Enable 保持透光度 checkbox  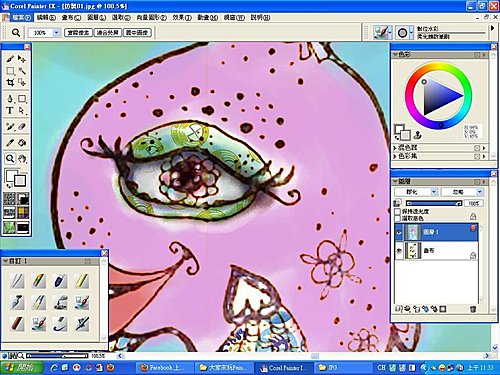click(398, 211)
